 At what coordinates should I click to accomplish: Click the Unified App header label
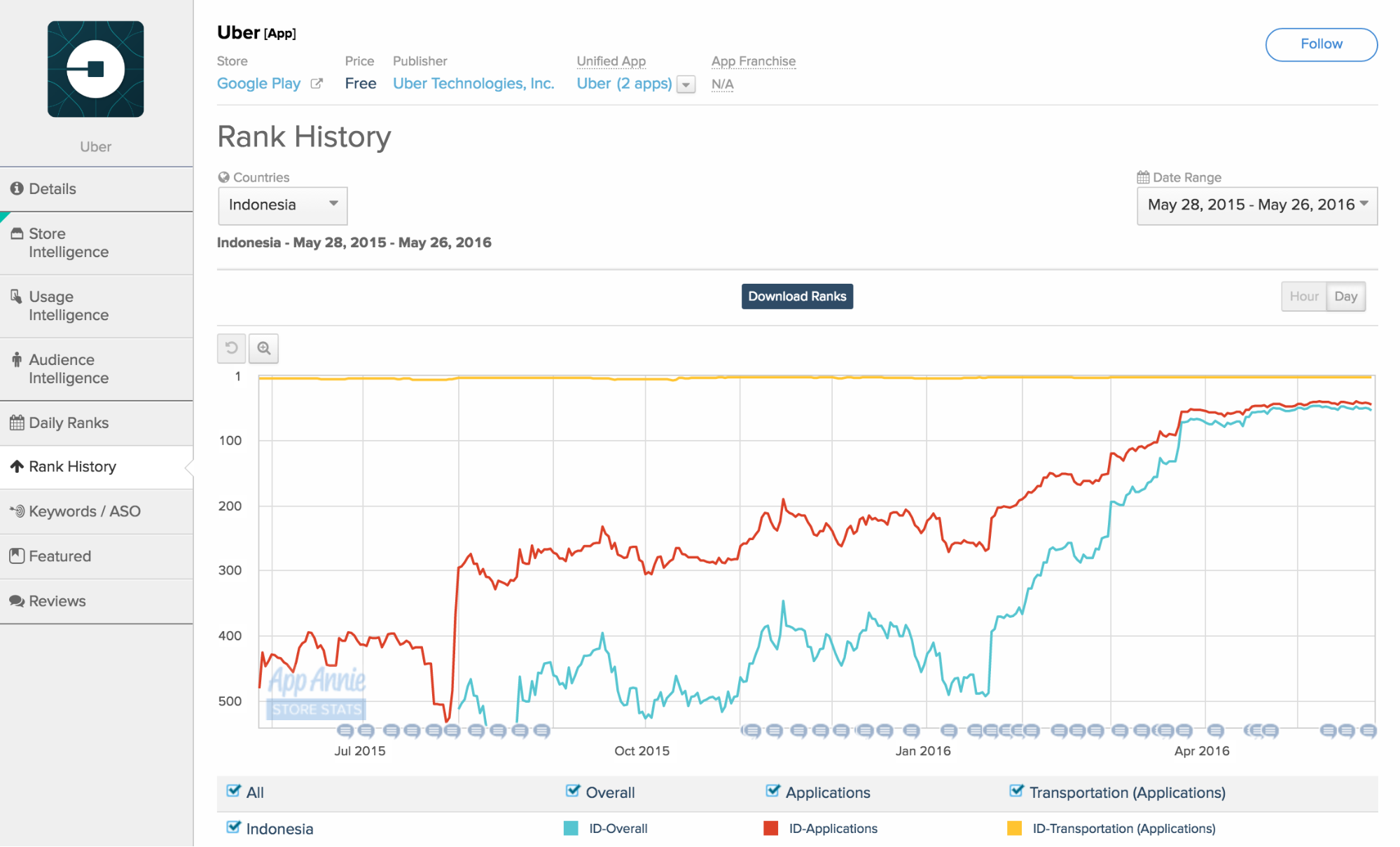611,61
